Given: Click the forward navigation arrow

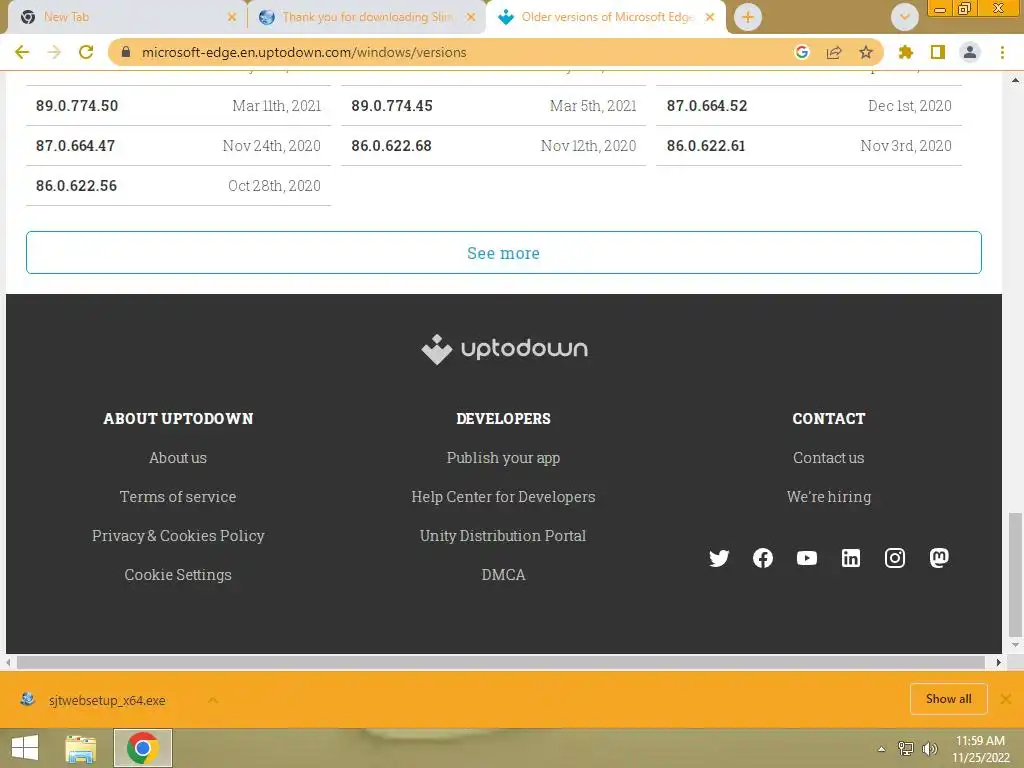Looking at the screenshot, I should point(54,52).
